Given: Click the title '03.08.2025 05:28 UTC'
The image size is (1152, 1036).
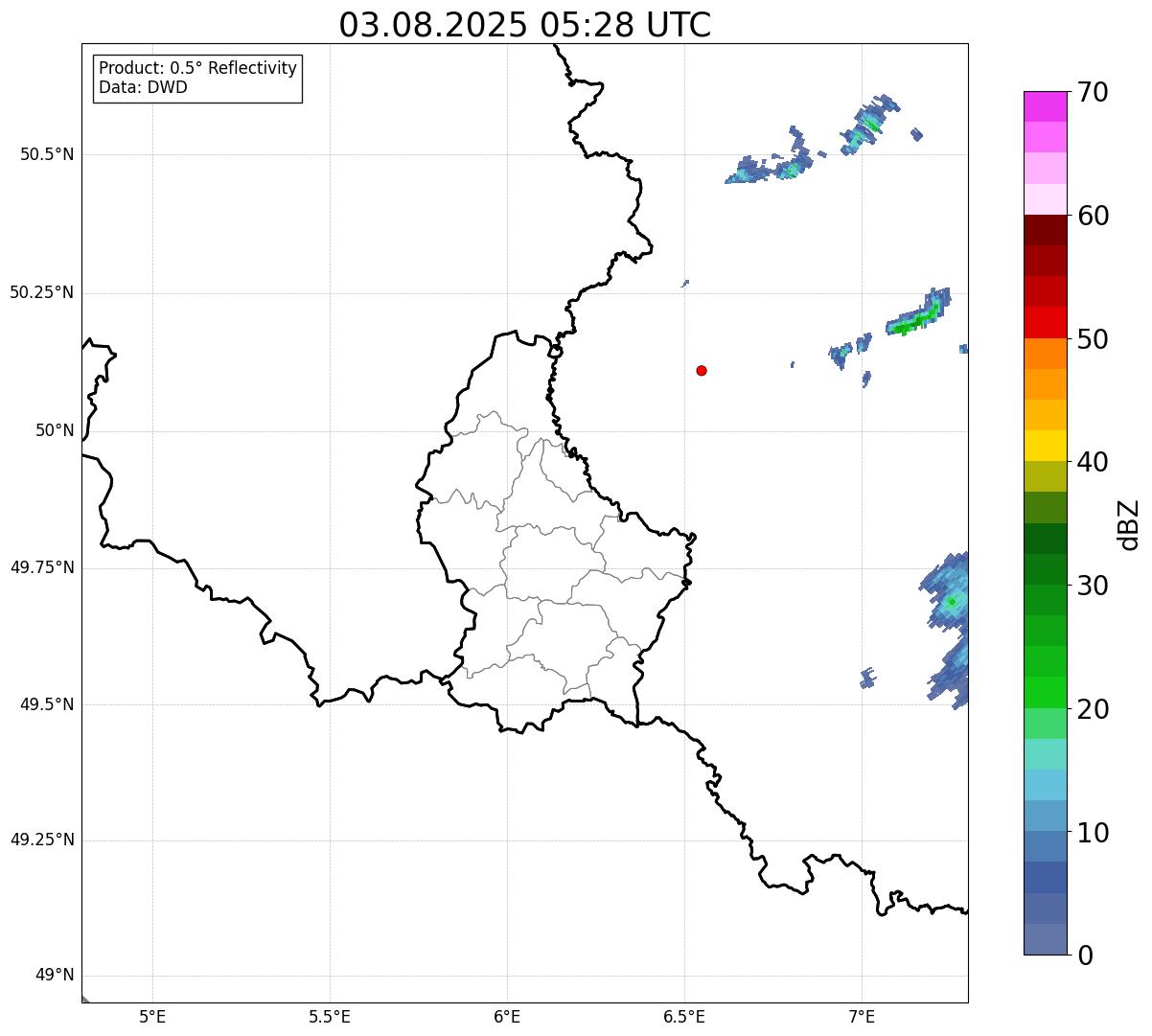Looking at the screenshot, I should click(x=525, y=25).
